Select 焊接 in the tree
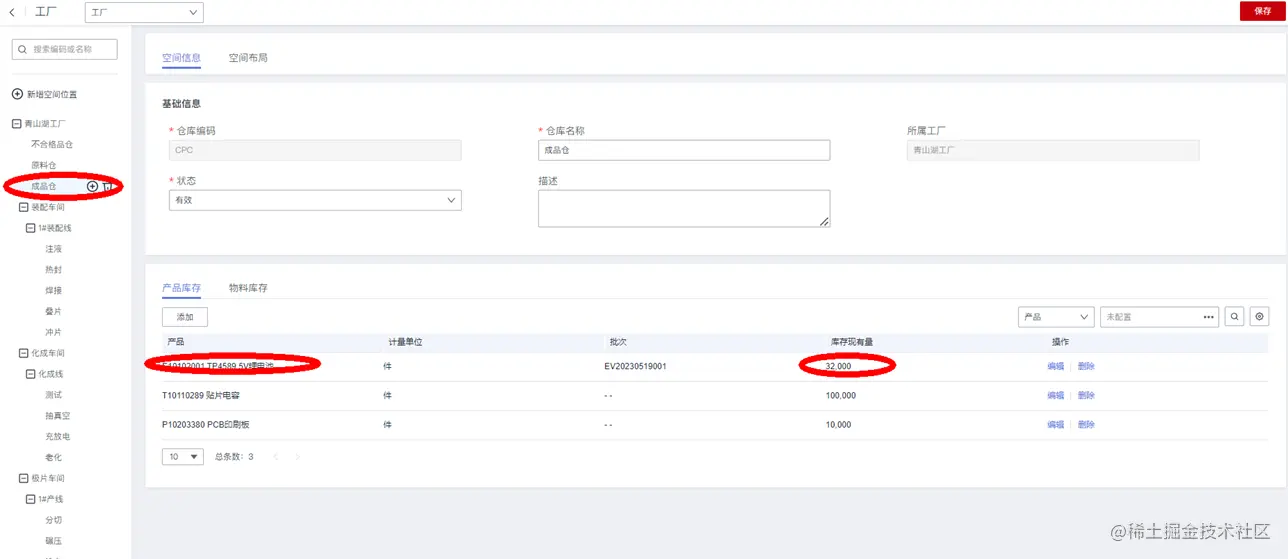 coord(54,290)
